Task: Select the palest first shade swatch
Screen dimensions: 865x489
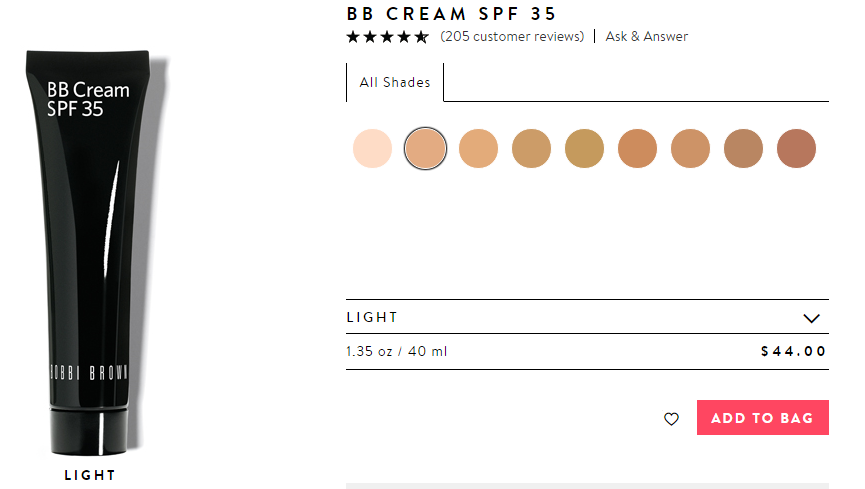Action: click(372, 149)
